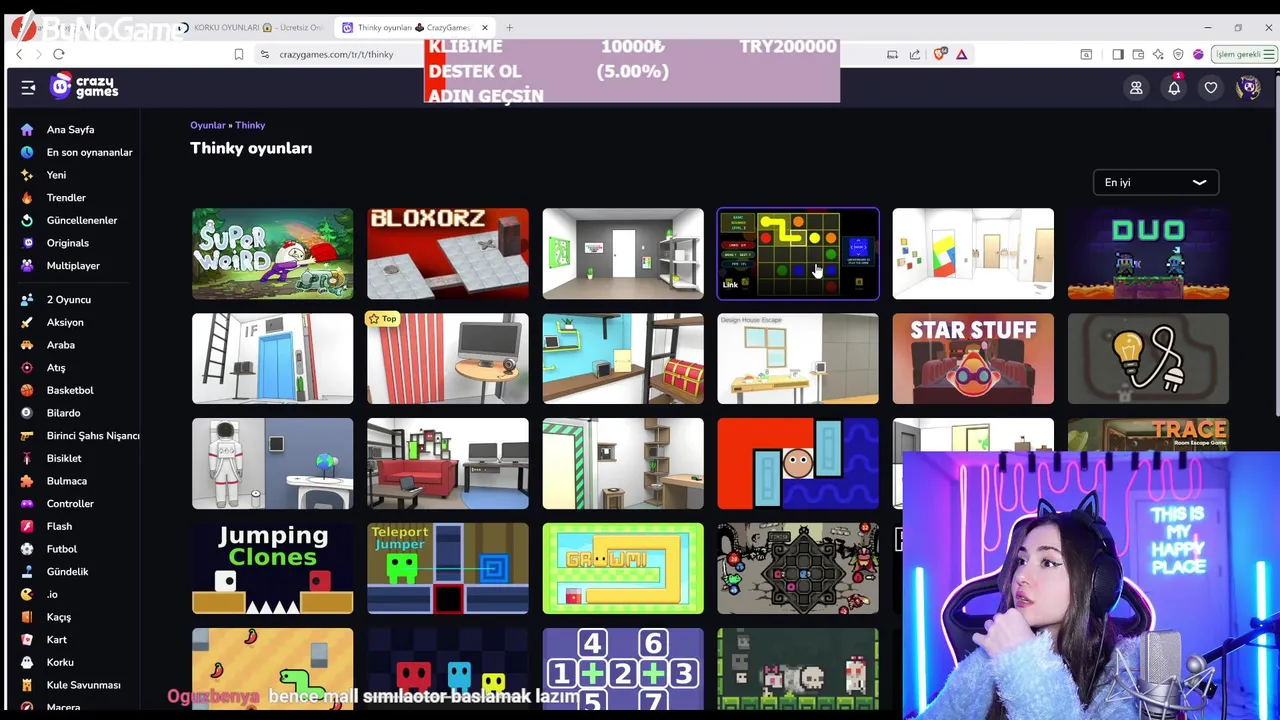Open Güncellenenler in sidebar

coord(82,220)
